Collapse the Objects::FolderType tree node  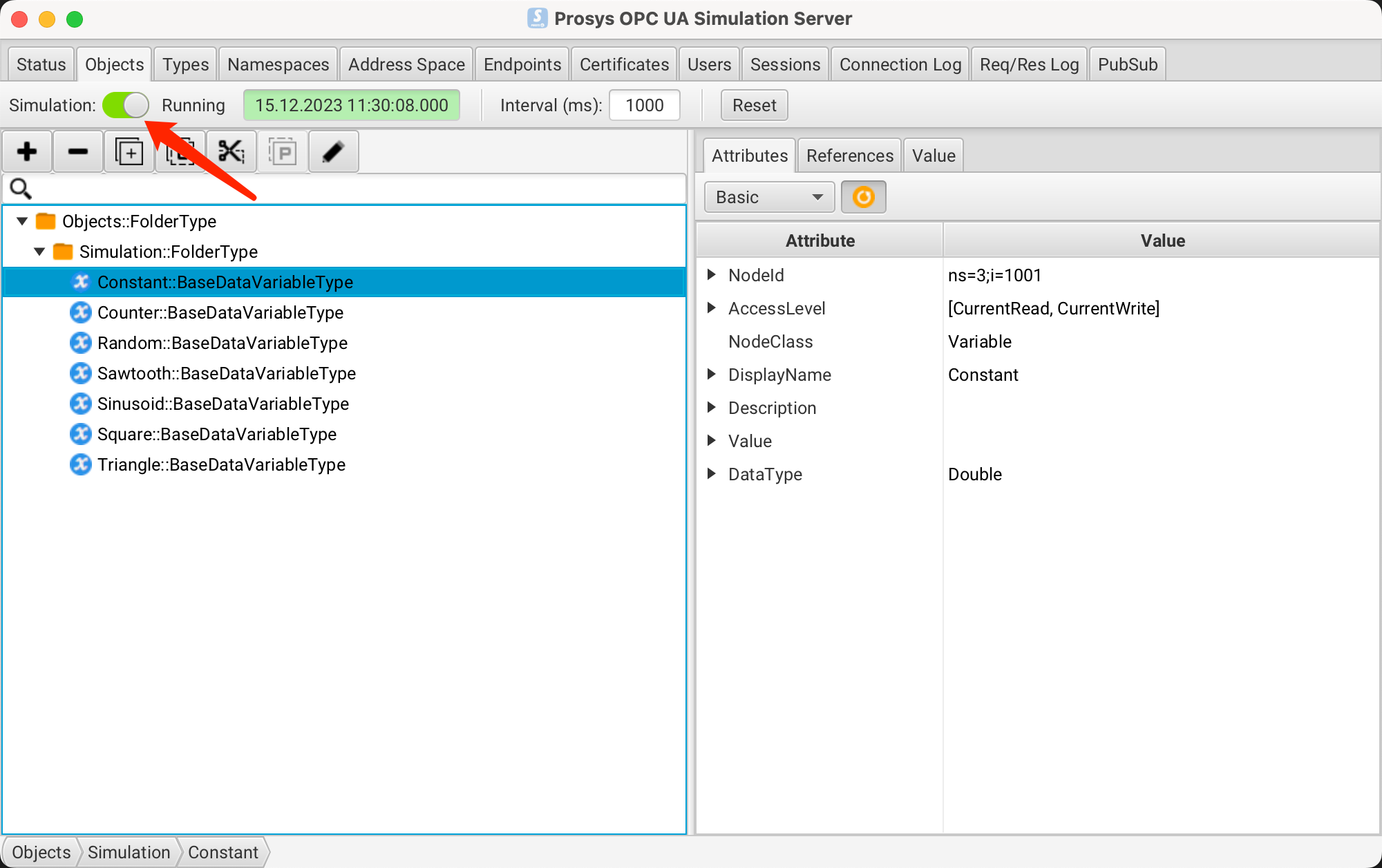click(22, 221)
